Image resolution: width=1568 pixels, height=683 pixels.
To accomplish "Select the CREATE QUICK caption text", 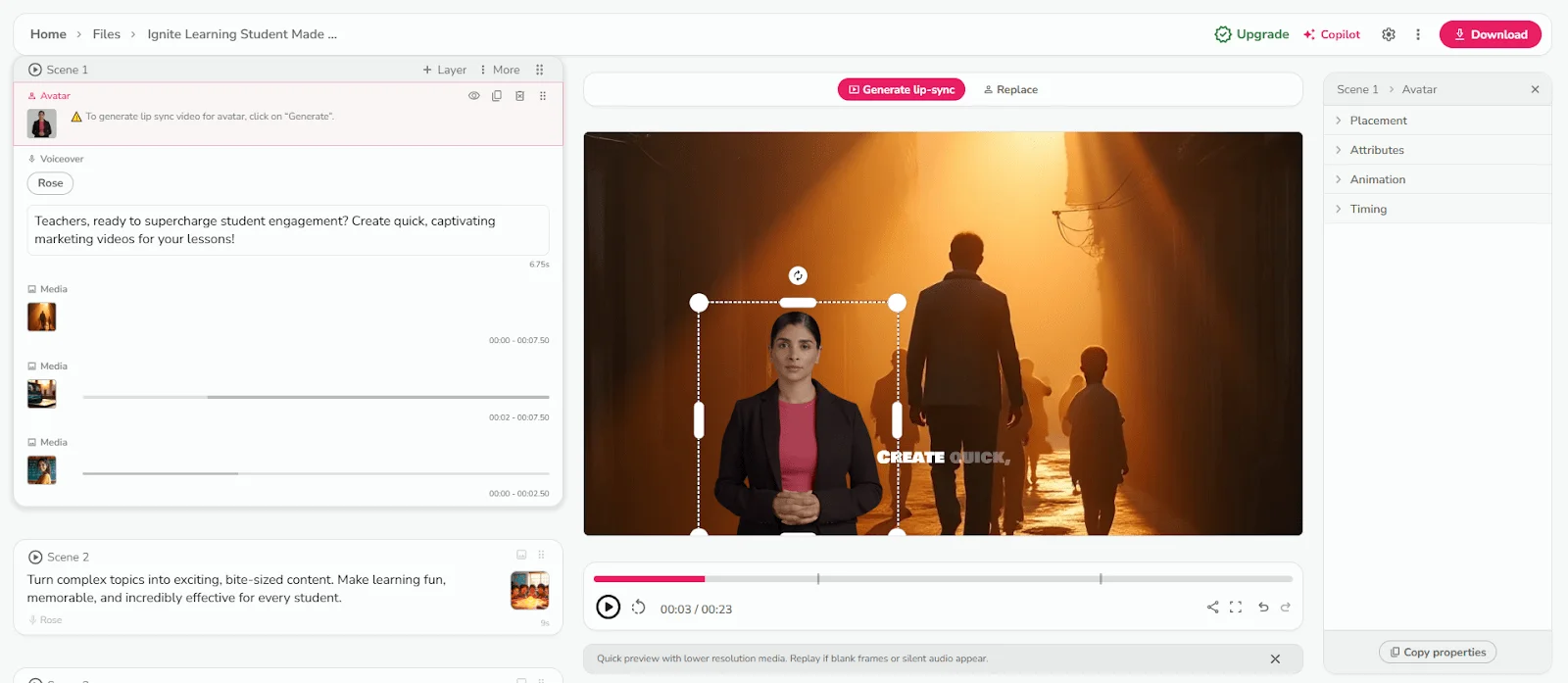I will (x=943, y=457).
